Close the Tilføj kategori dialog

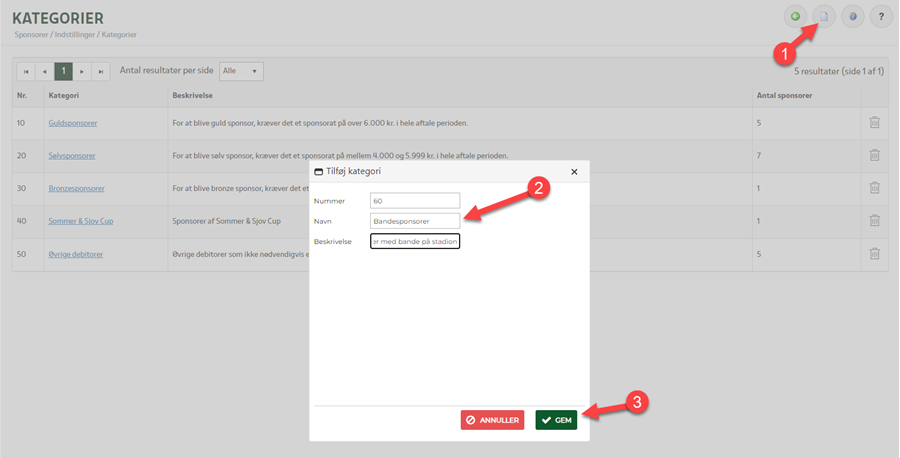point(574,172)
